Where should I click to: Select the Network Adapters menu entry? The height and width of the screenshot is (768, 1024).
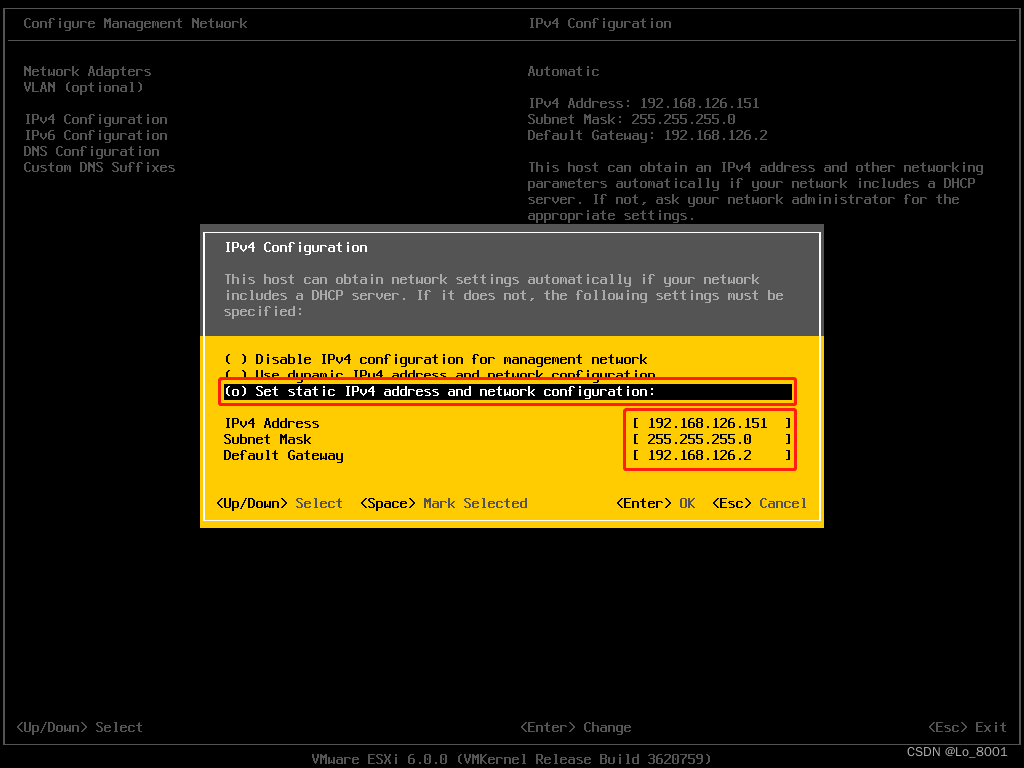(x=87, y=71)
